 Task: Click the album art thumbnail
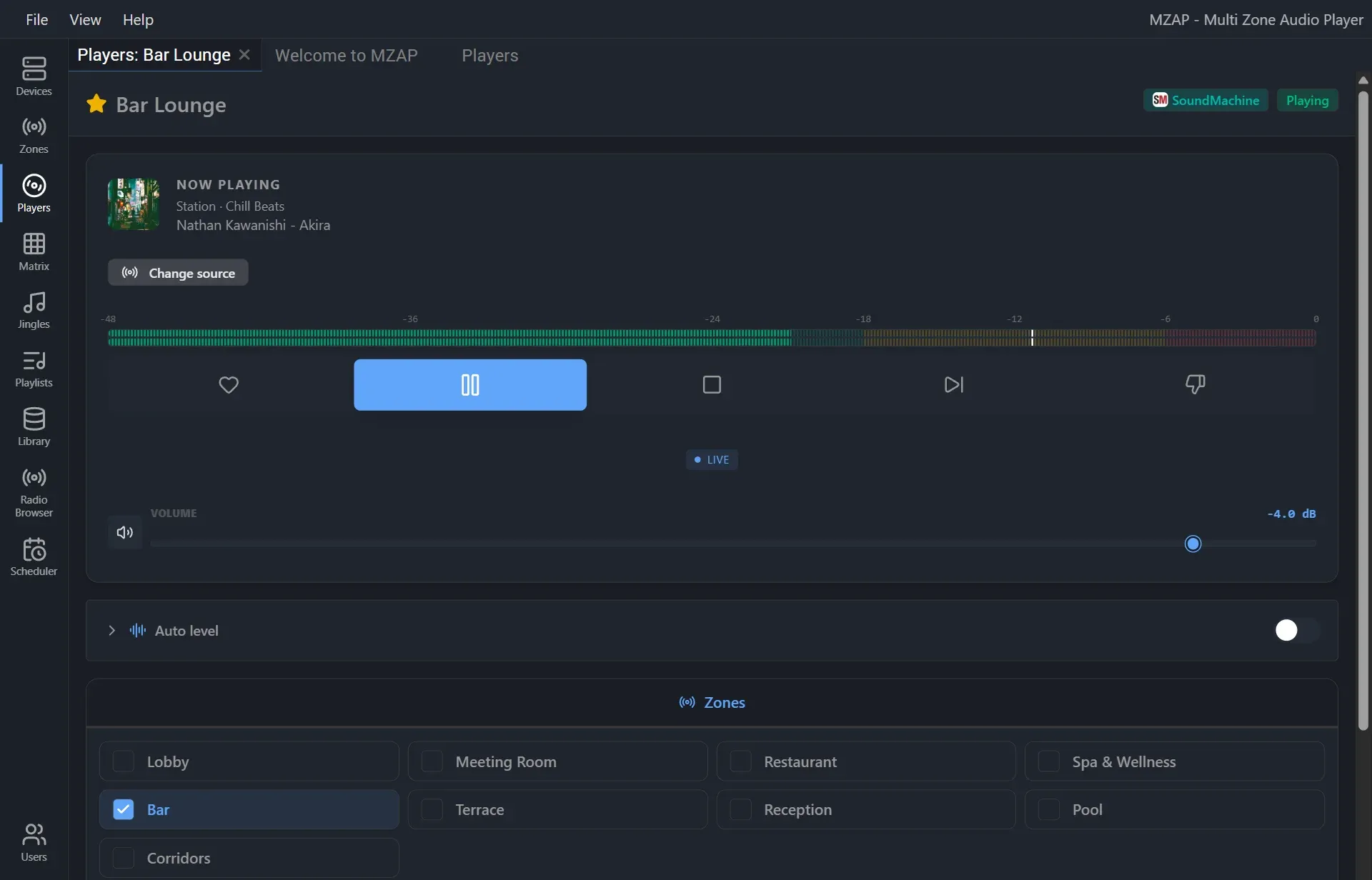click(134, 204)
